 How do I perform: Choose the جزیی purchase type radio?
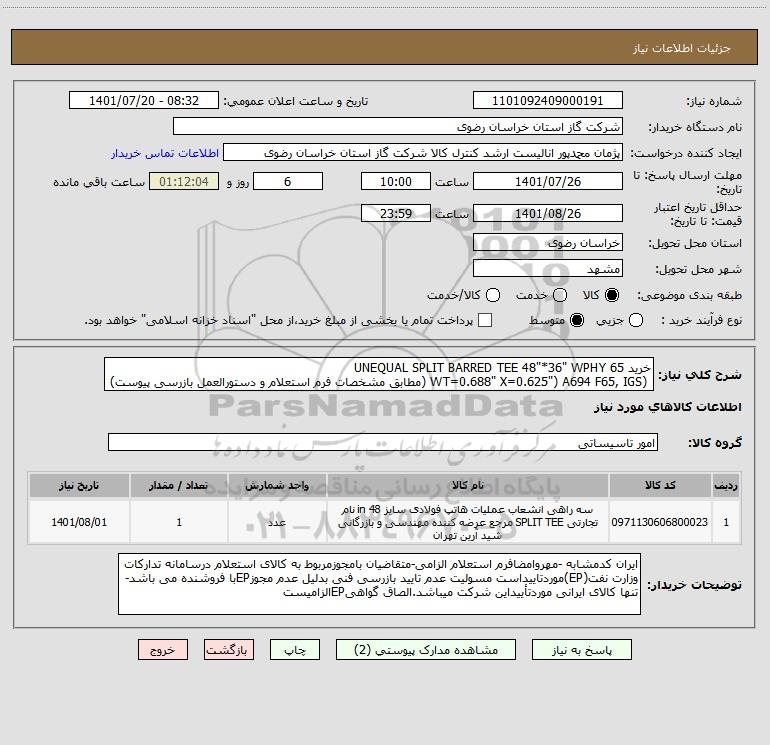635,320
